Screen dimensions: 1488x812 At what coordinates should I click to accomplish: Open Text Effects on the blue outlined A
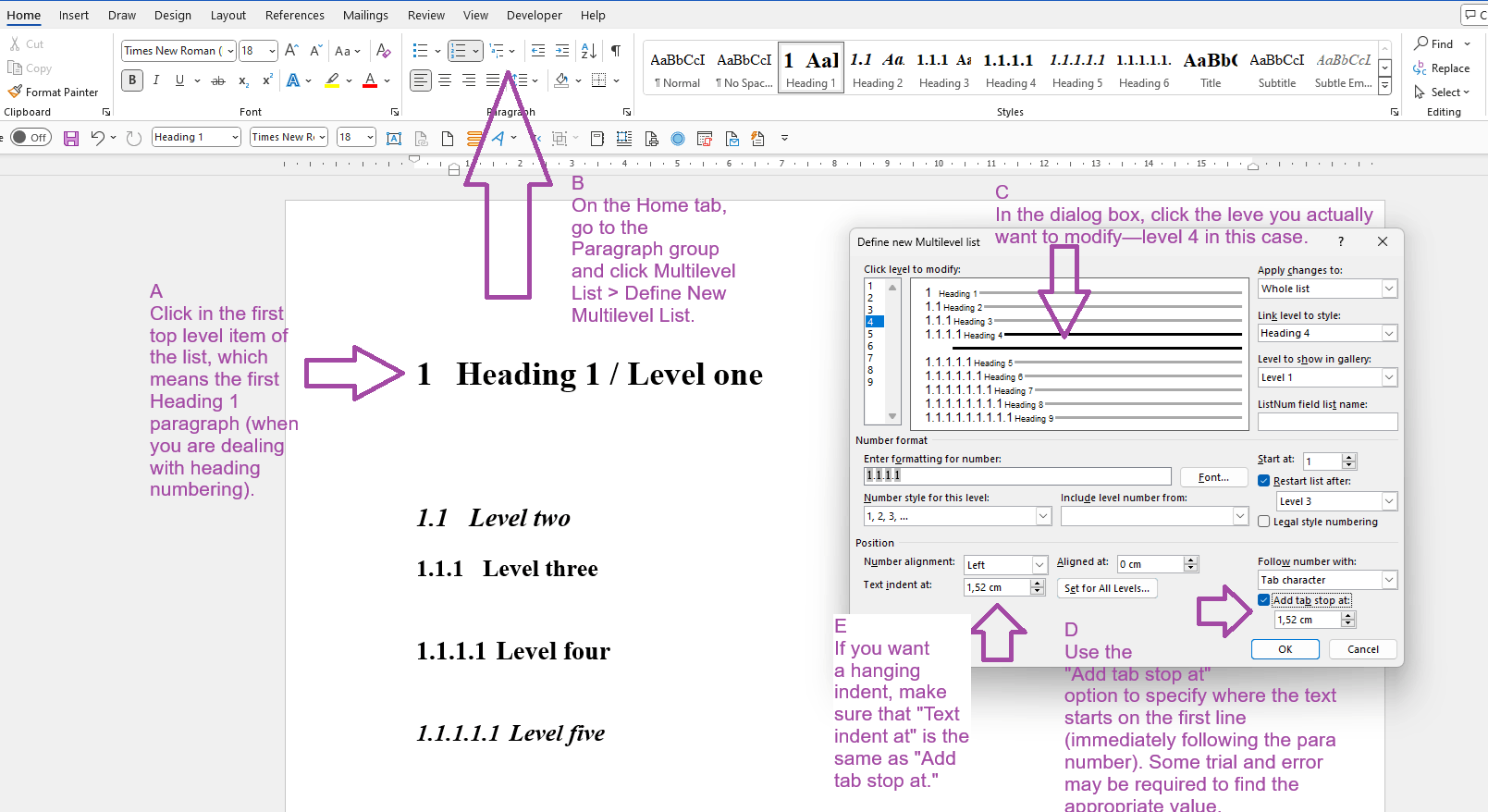point(293,80)
